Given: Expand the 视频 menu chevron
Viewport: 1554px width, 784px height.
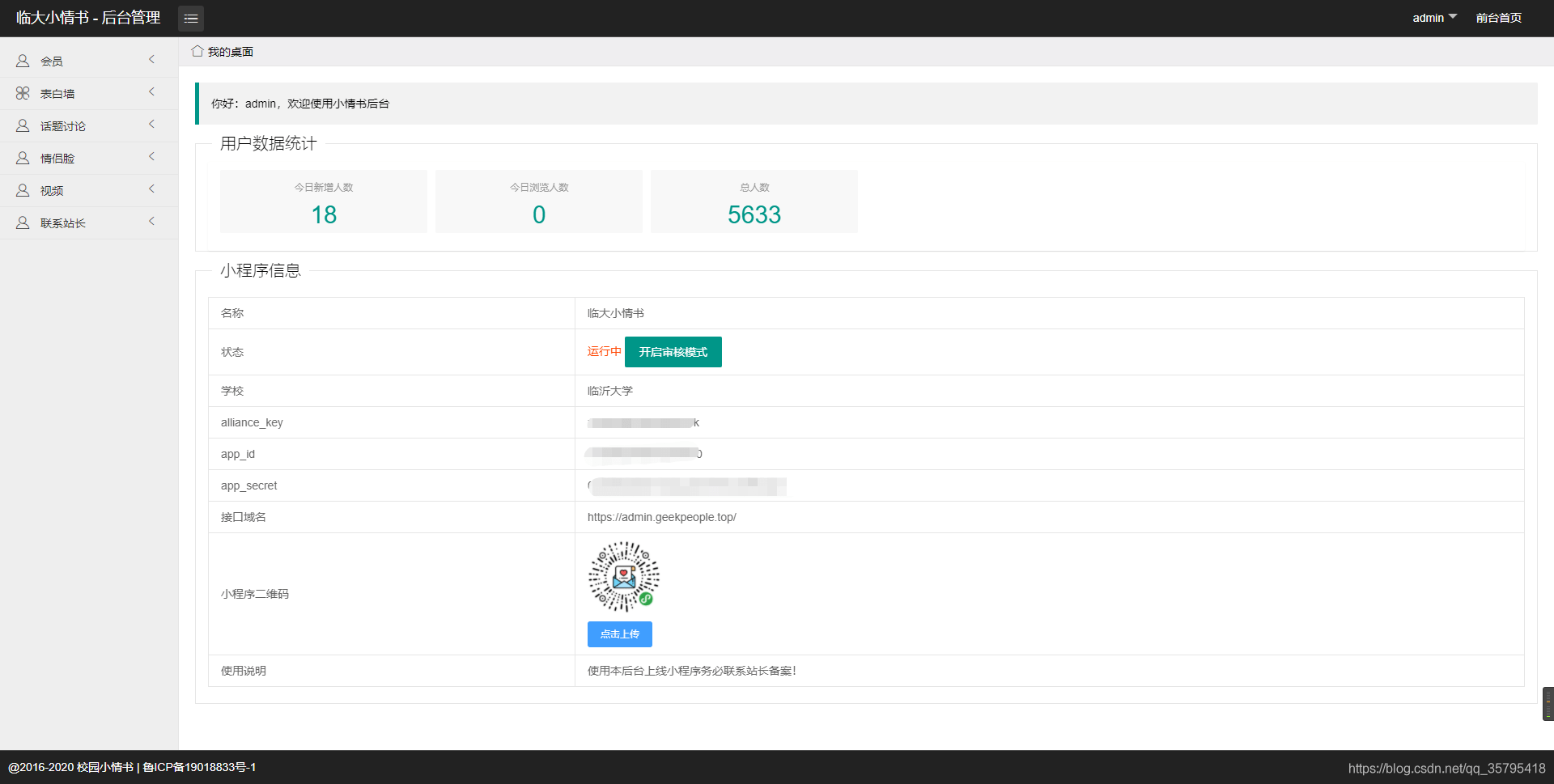Looking at the screenshot, I should click(x=151, y=189).
